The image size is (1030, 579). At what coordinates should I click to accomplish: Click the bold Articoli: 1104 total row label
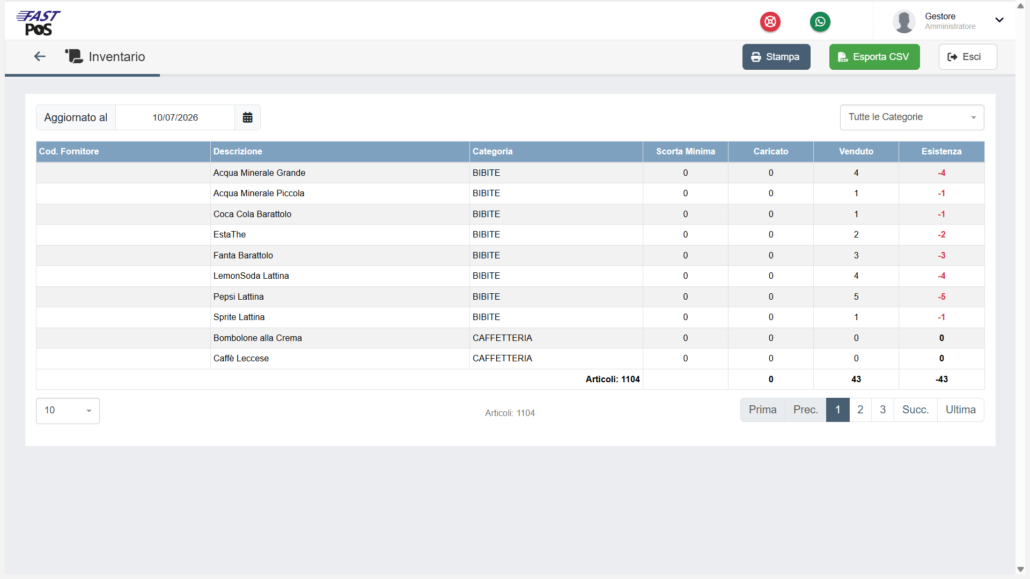click(612, 379)
